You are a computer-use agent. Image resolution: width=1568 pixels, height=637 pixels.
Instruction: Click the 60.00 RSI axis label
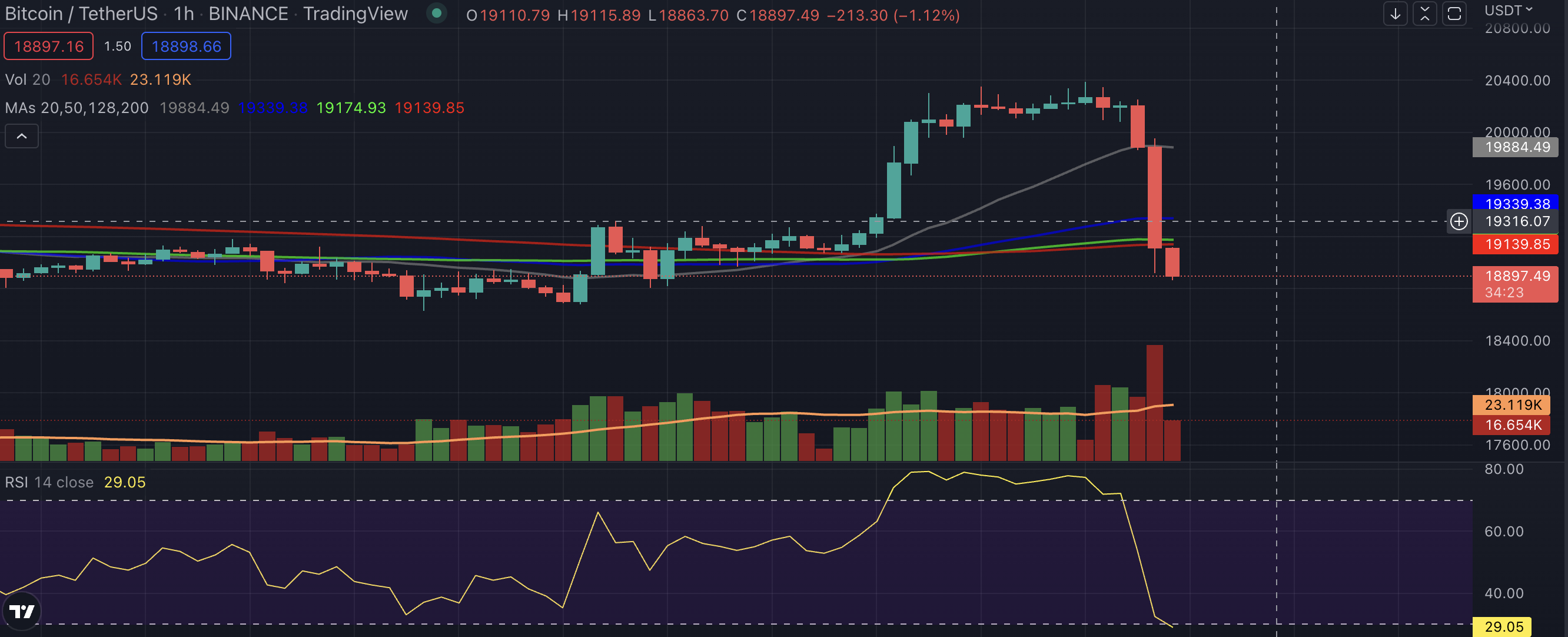coord(1504,531)
